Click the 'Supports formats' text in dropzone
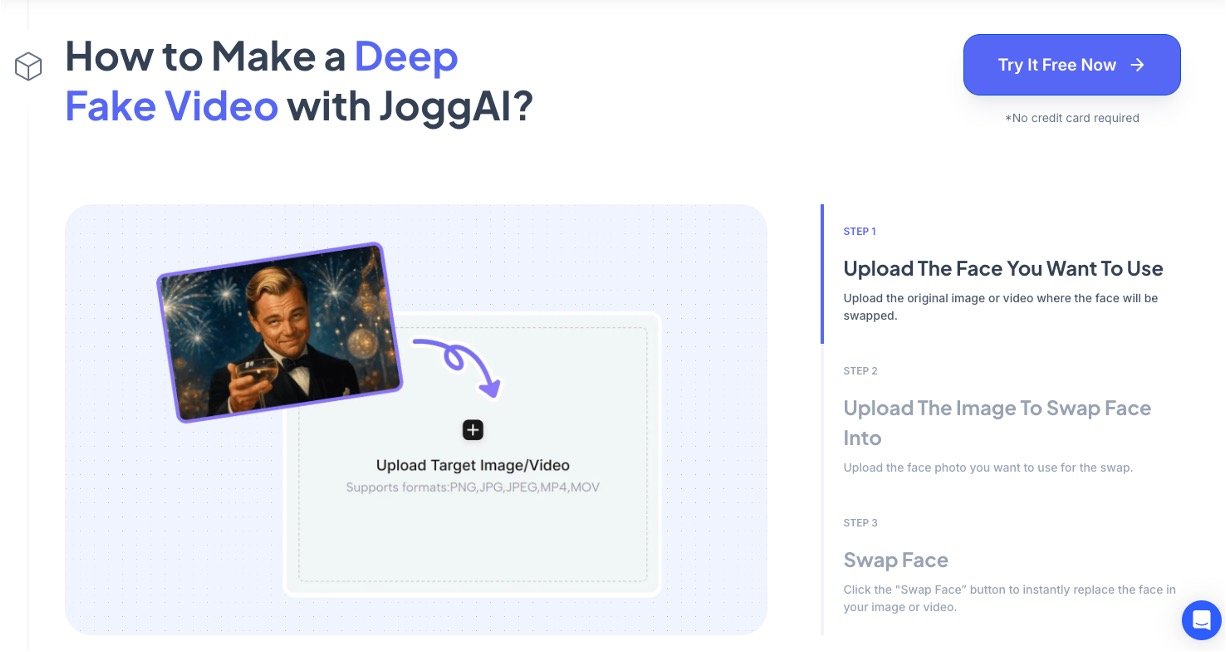This screenshot has height=652, width=1226. click(x=473, y=487)
